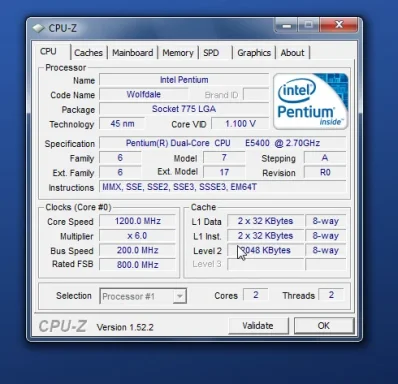Viewport: 398px width, 384px height.
Task: Click the Core VID '1.100 V' value
Action: click(240, 124)
